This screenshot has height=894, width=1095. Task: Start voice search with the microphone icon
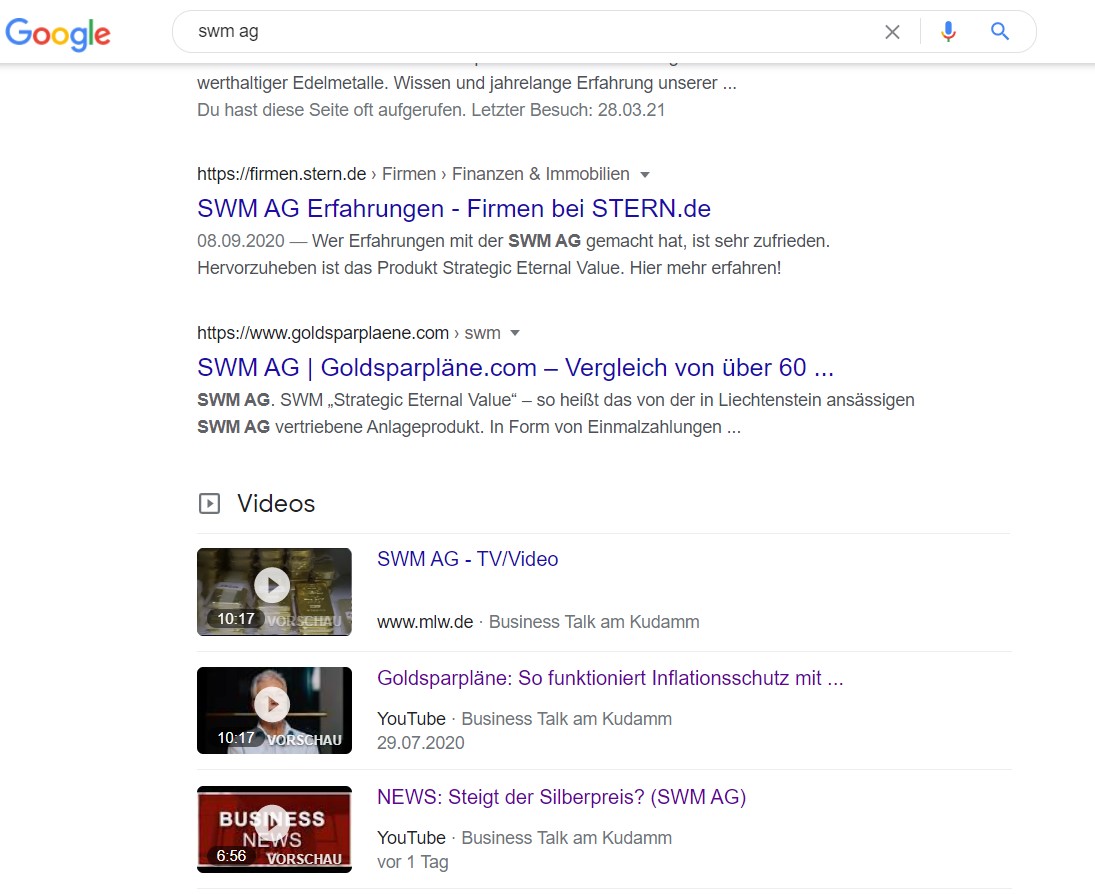click(x=948, y=31)
